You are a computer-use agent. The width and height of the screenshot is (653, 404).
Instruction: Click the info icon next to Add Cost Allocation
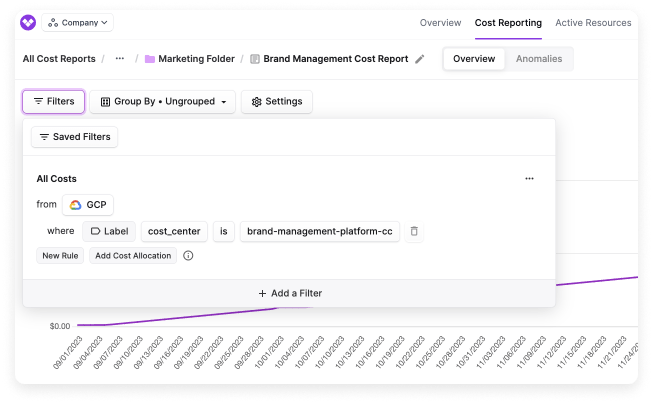click(x=188, y=256)
